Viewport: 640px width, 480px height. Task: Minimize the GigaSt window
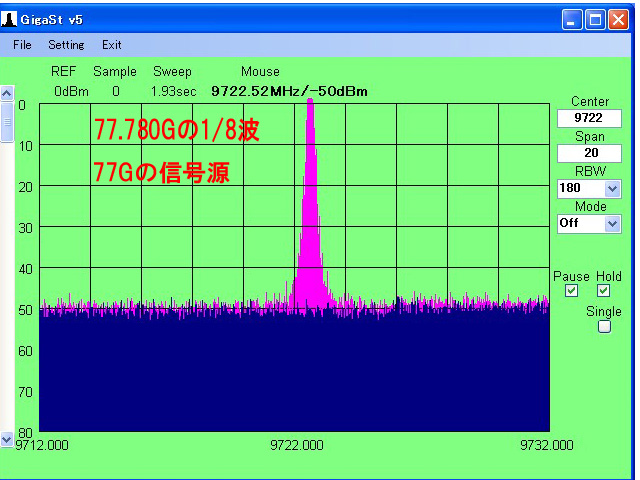572,20
